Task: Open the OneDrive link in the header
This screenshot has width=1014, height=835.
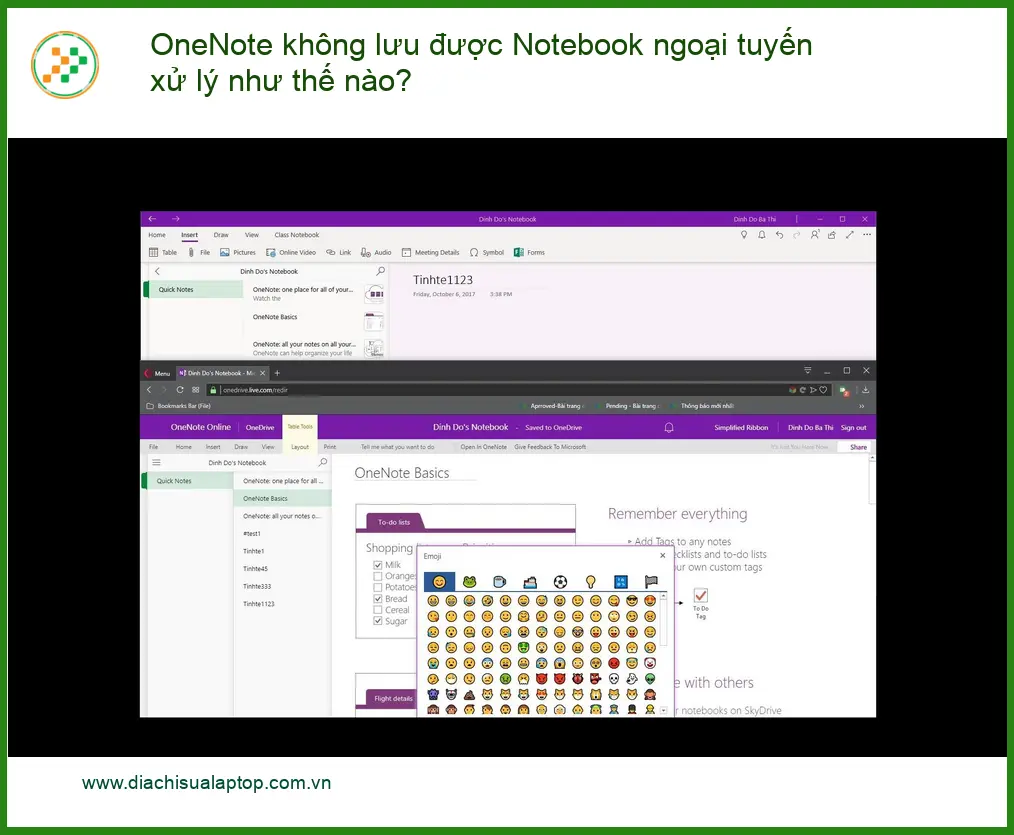Action: tap(260, 428)
